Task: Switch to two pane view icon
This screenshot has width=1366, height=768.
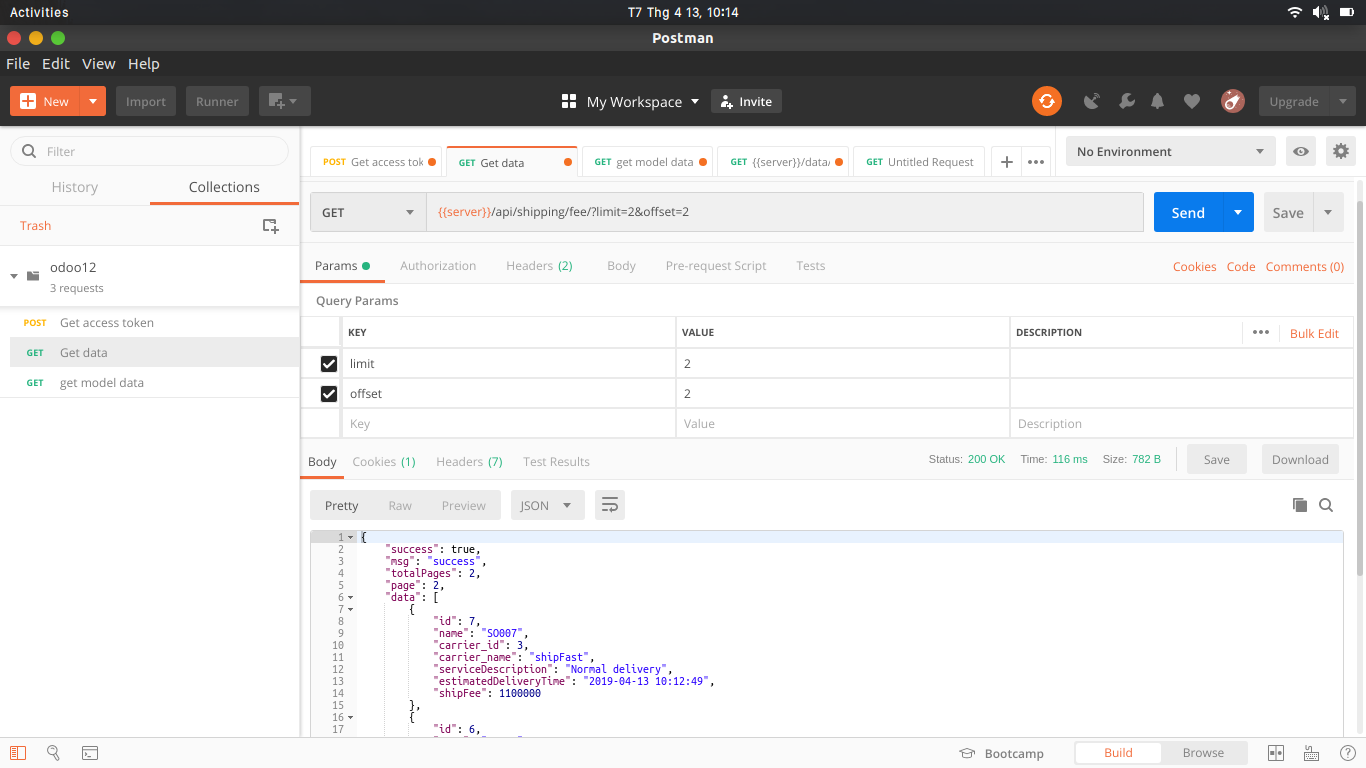Action: (1276, 753)
